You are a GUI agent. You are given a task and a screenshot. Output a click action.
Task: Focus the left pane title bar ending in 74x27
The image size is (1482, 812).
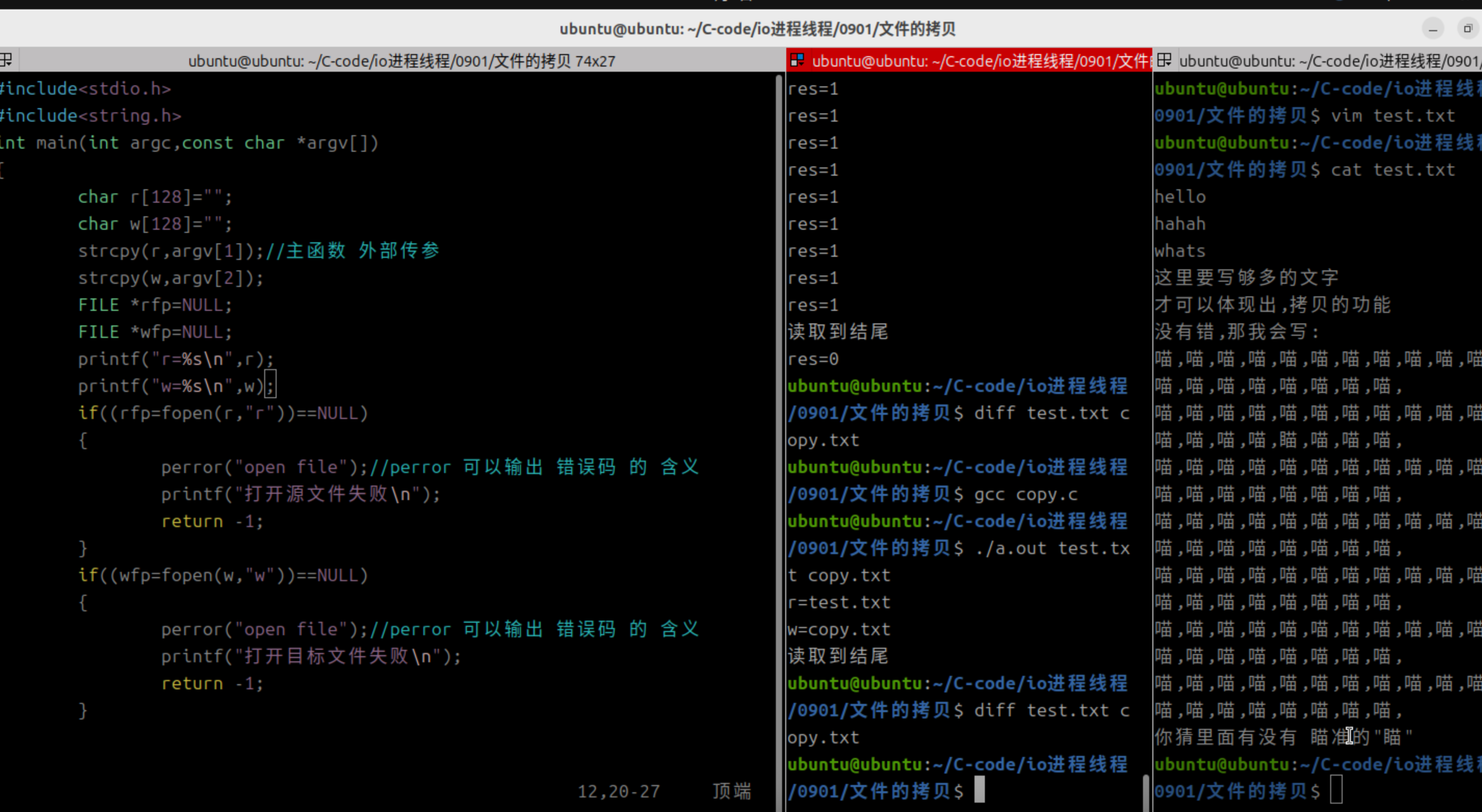(x=401, y=61)
